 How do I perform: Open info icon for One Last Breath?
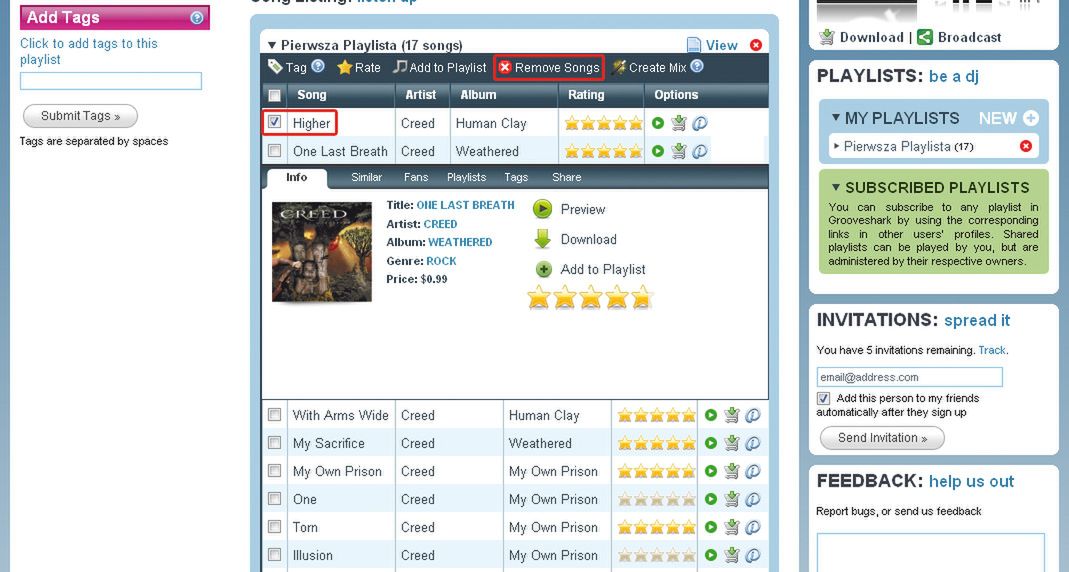pyautogui.click(x=699, y=151)
